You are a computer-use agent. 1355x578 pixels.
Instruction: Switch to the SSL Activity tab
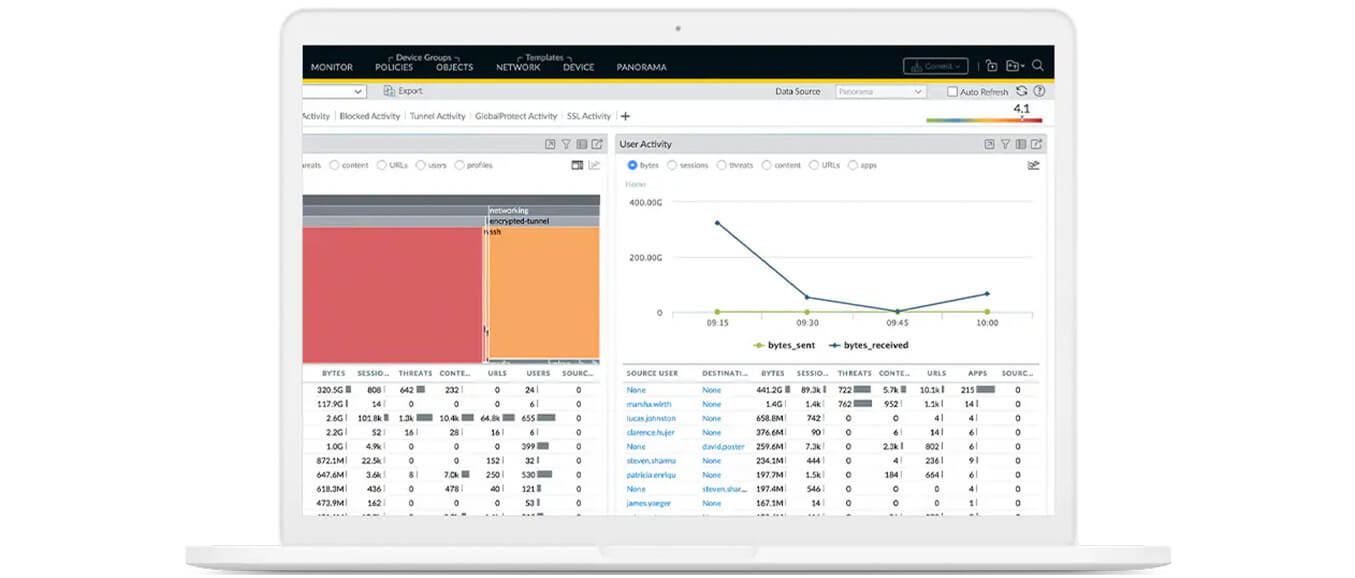587,116
